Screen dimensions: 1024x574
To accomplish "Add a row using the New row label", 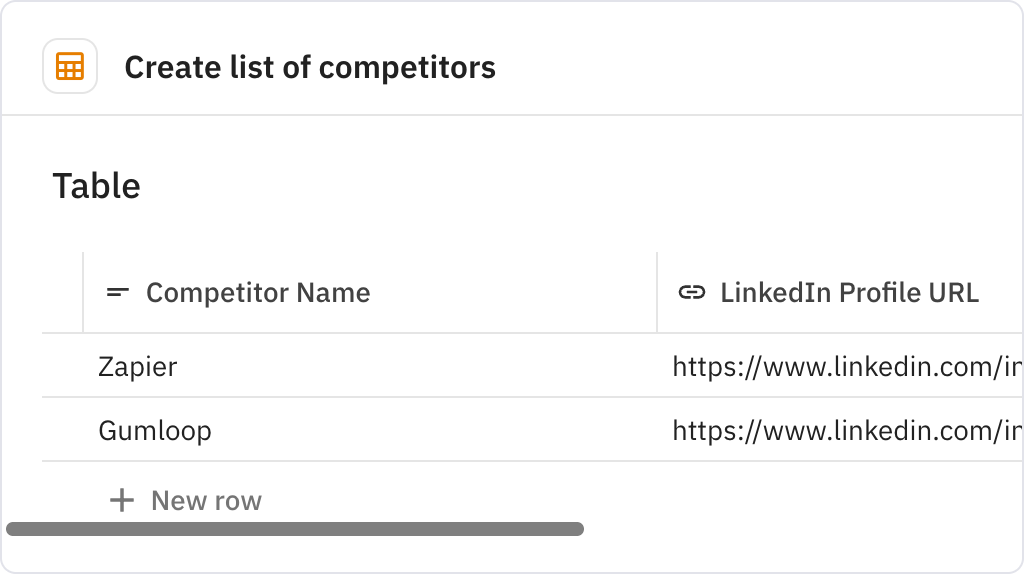I will (x=206, y=500).
